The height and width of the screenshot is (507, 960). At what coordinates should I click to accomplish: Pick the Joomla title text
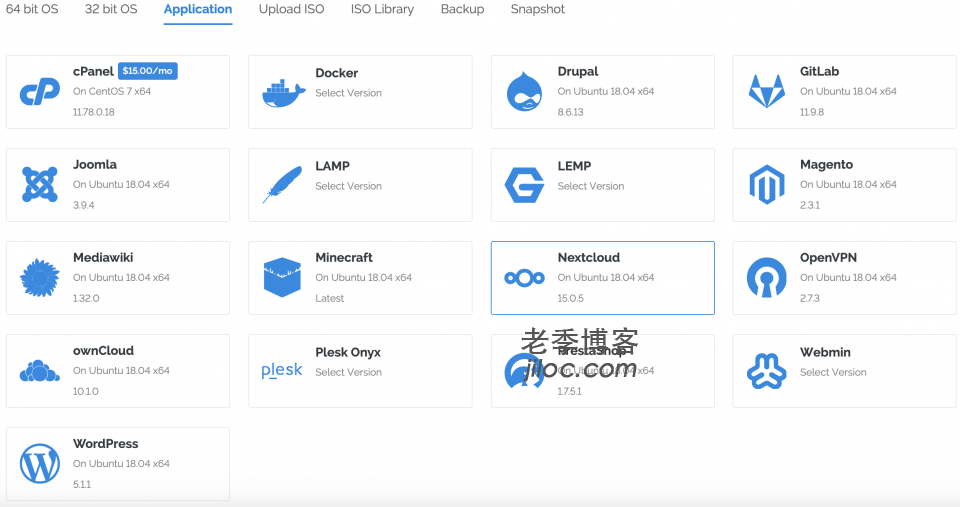(x=95, y=165)
